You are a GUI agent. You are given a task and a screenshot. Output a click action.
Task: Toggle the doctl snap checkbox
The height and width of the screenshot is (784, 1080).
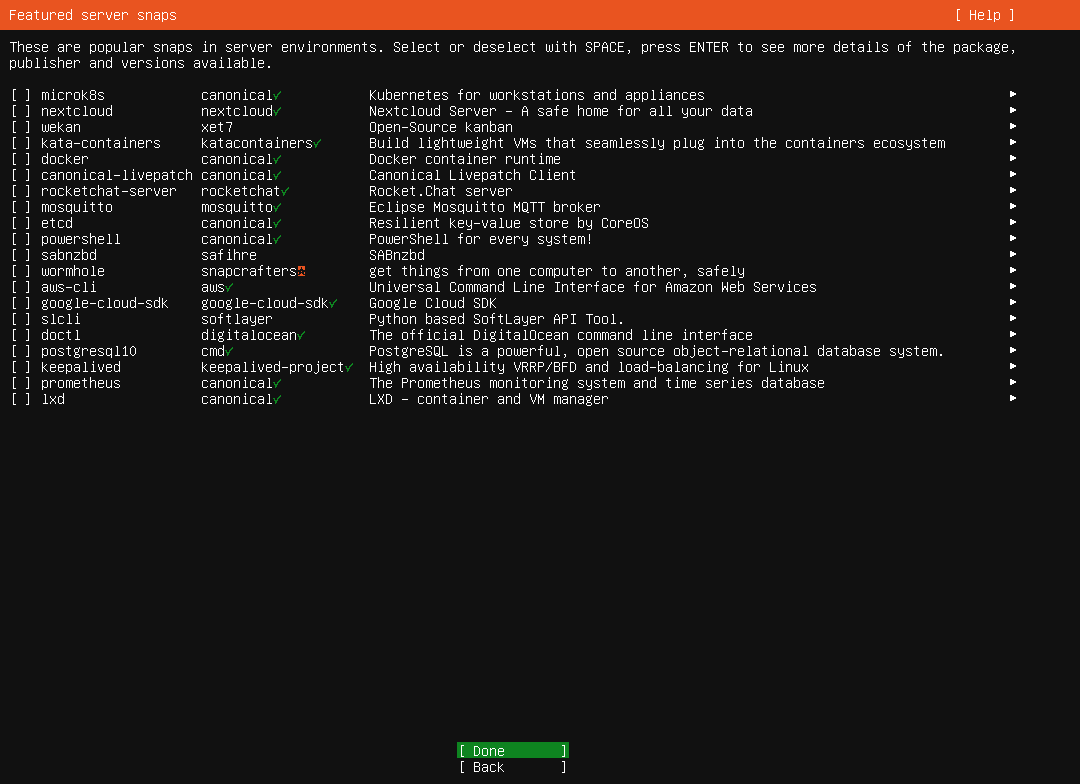(x=21, y=336)
